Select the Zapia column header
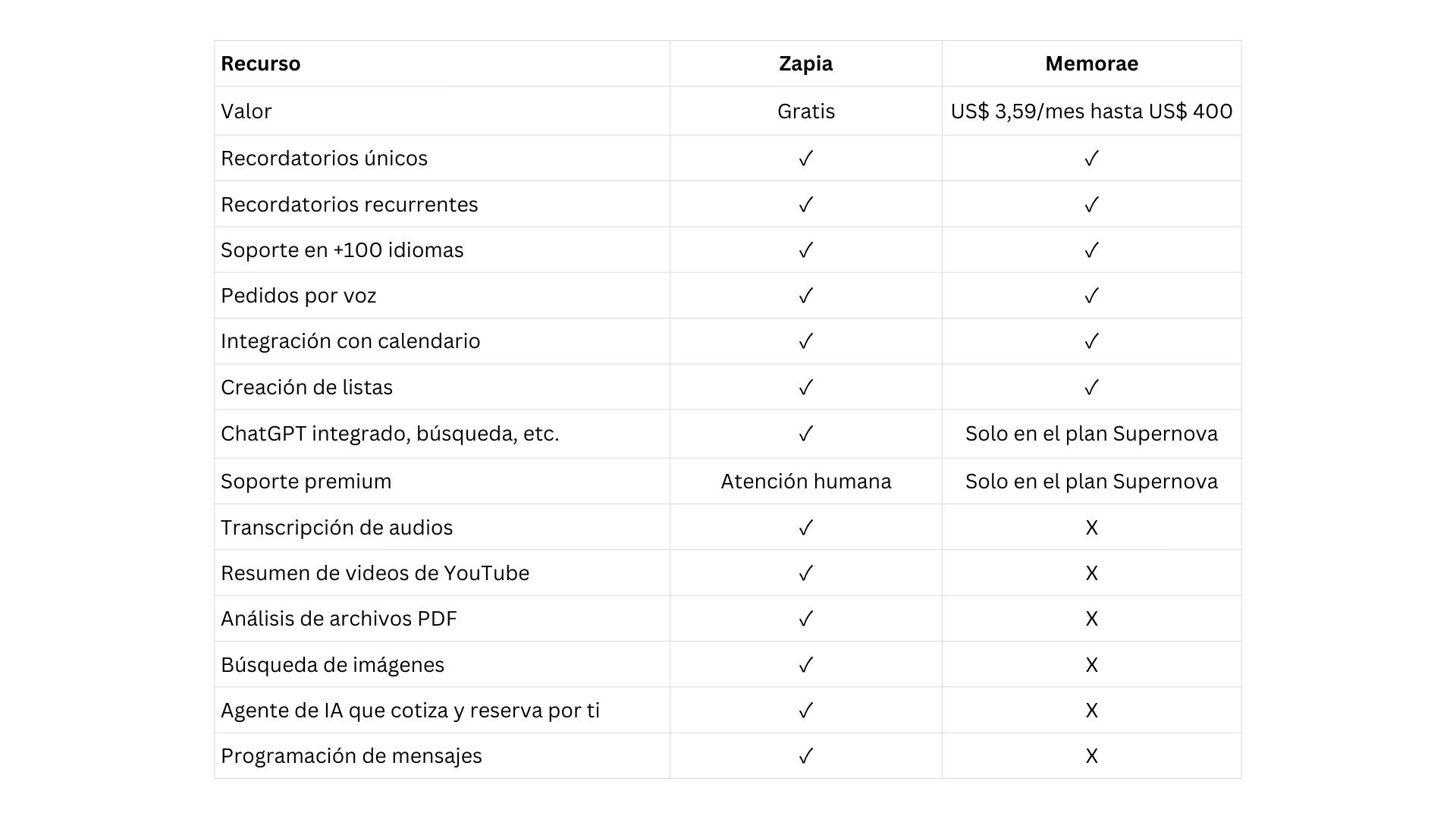This screenshot has width=1456, height=819. 805,64
